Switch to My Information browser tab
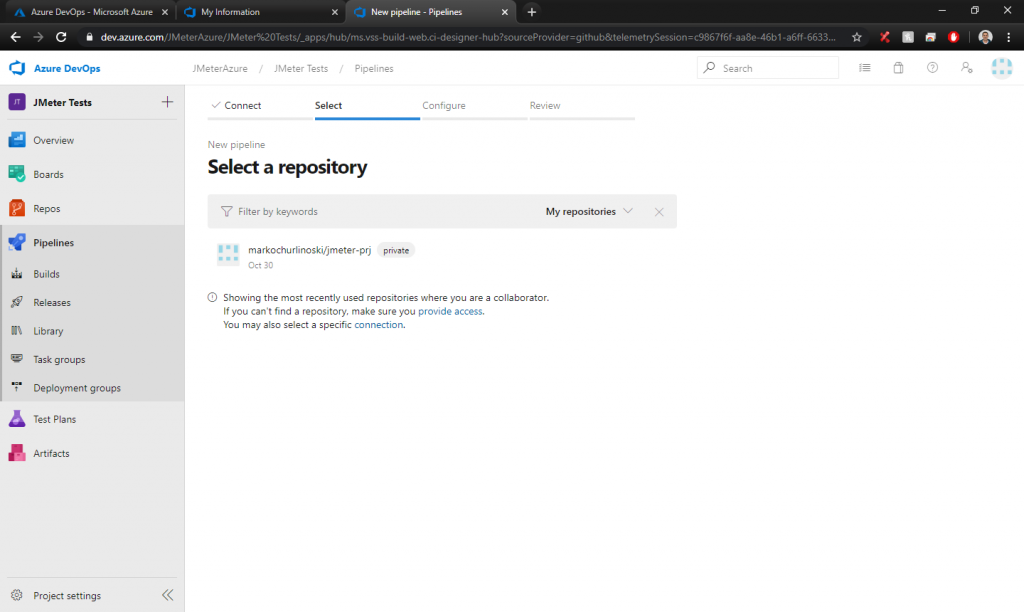Screen dimensions: 1024x612 (260, 12)
